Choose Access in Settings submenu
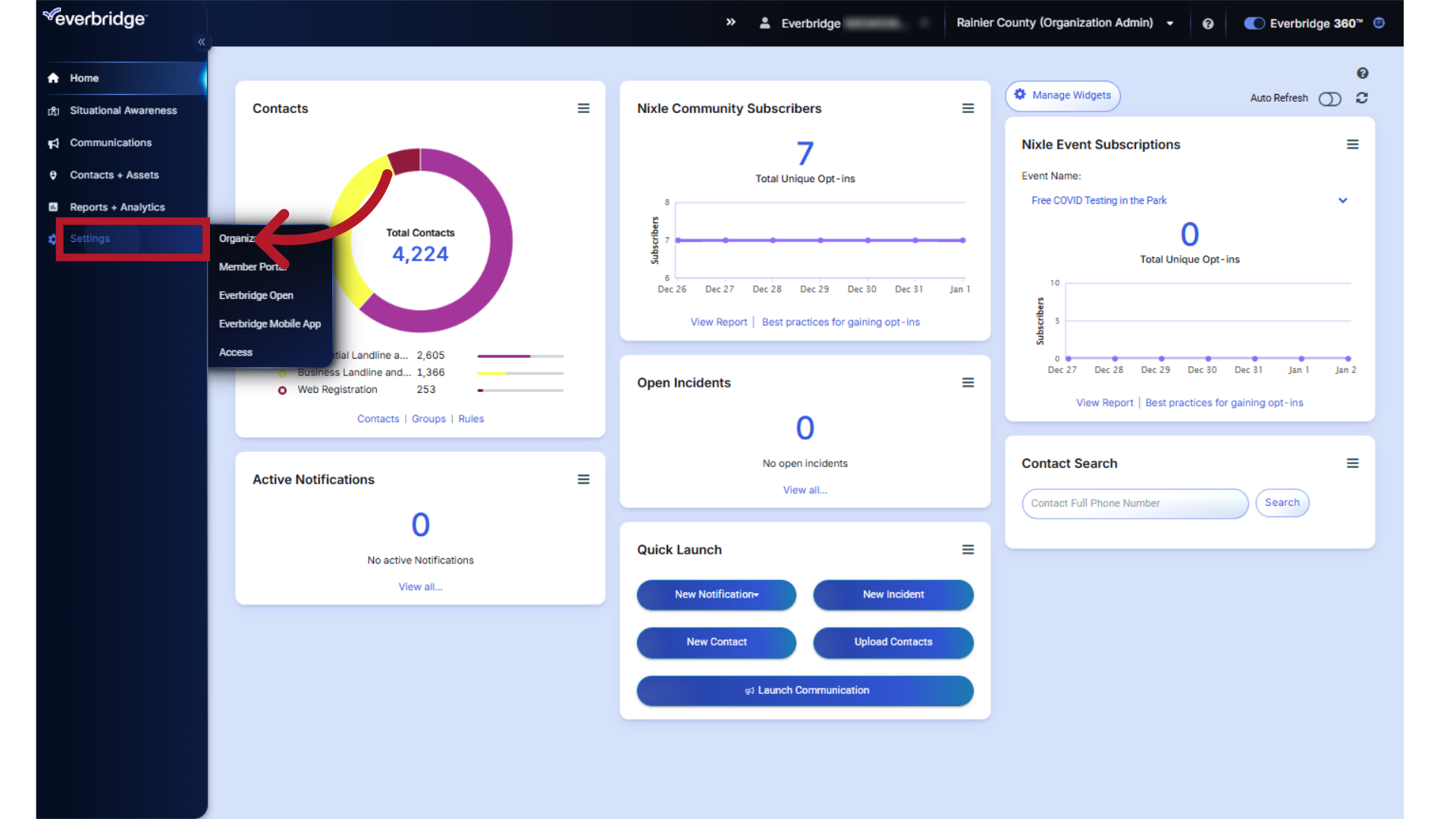Viewport: 1456px width, 819px height. pyautogui.click(x=236, y=353)
